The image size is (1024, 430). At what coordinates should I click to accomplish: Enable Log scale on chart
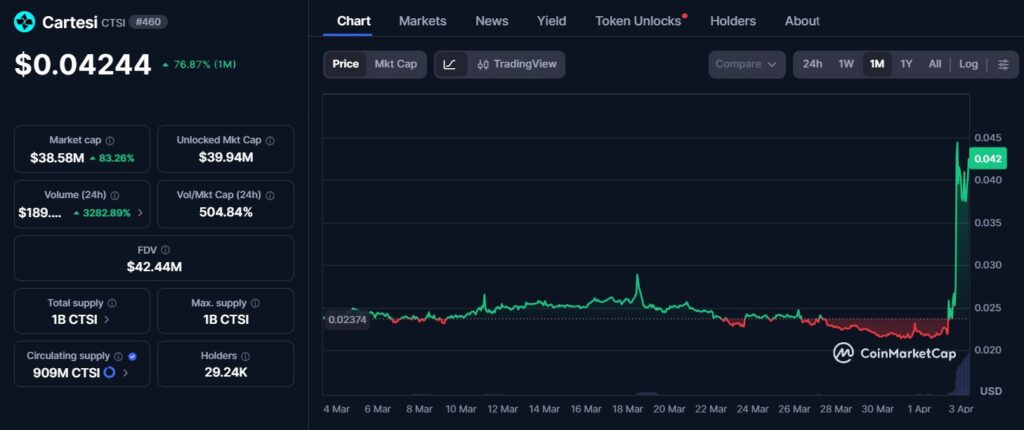[968, 64]
